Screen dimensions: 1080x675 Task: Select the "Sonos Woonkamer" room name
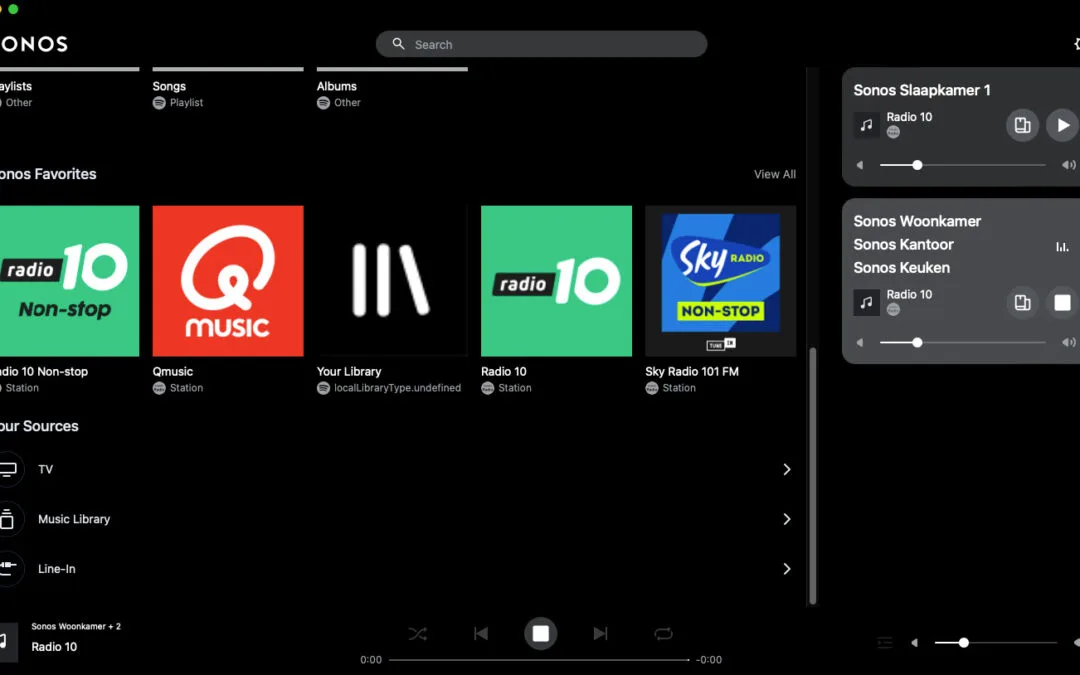[x=917, y=221]
